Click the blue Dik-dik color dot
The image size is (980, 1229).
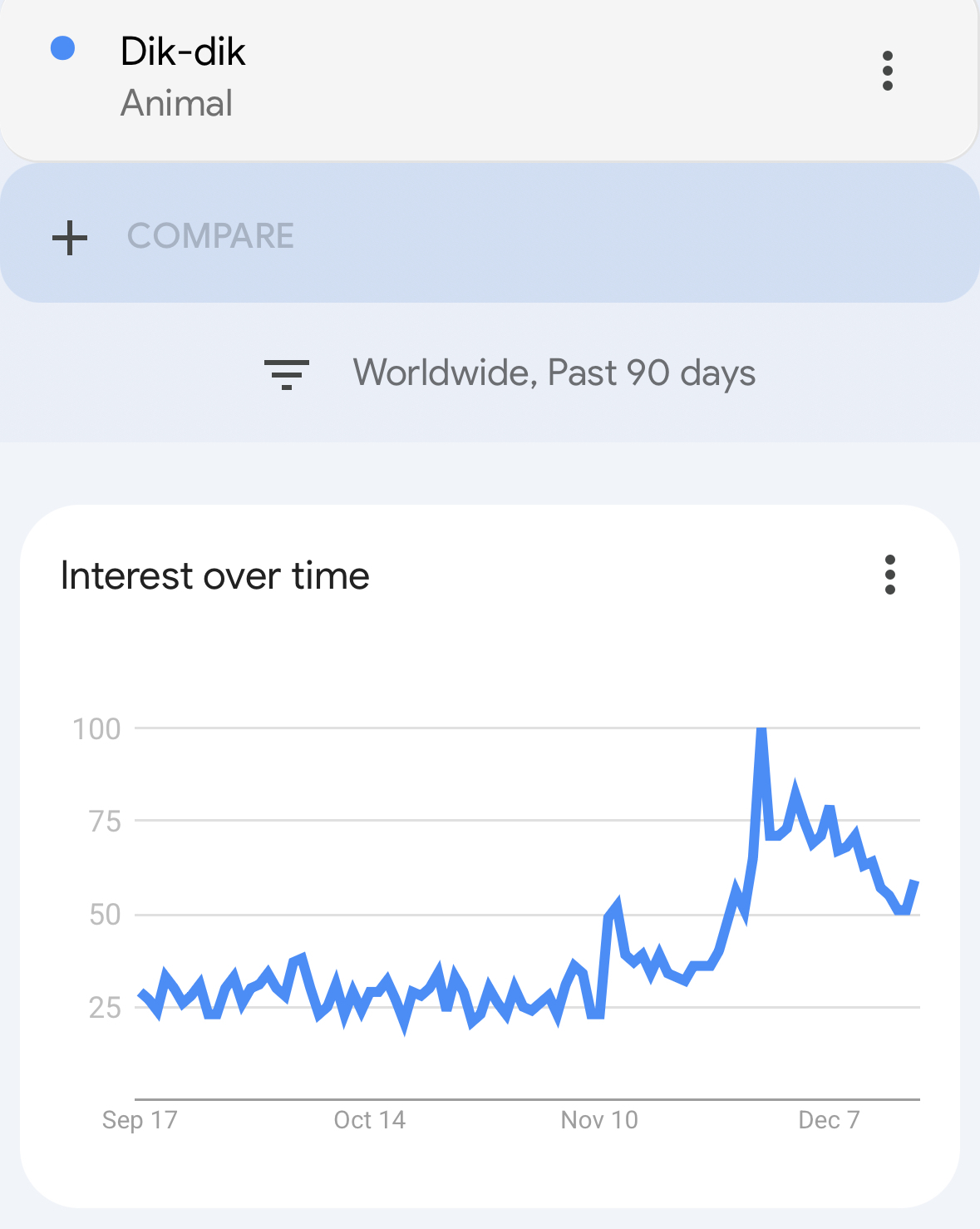point(63,49)
